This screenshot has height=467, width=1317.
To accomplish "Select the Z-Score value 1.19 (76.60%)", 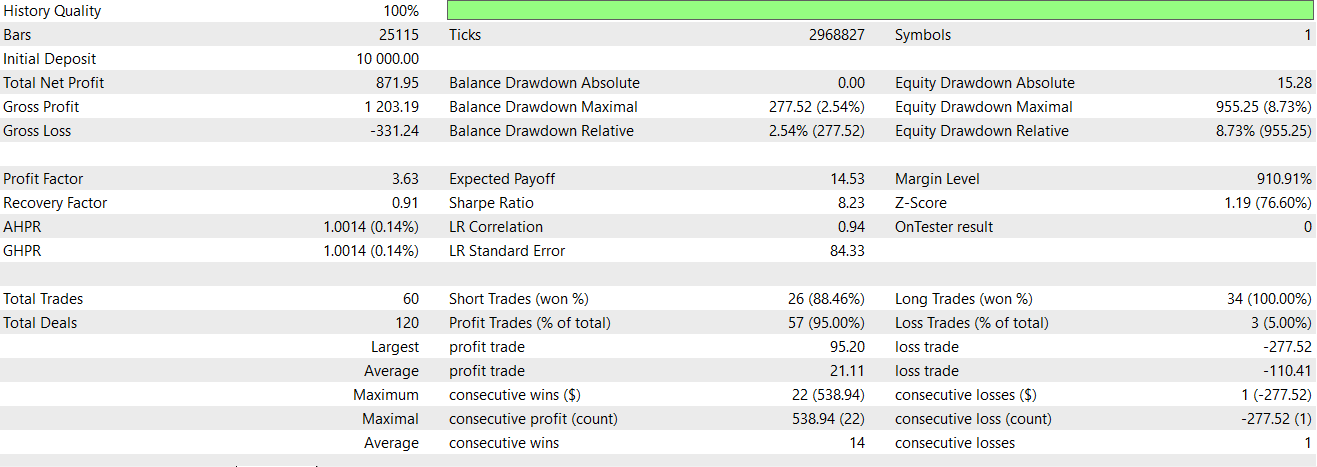I will 1266,203.
